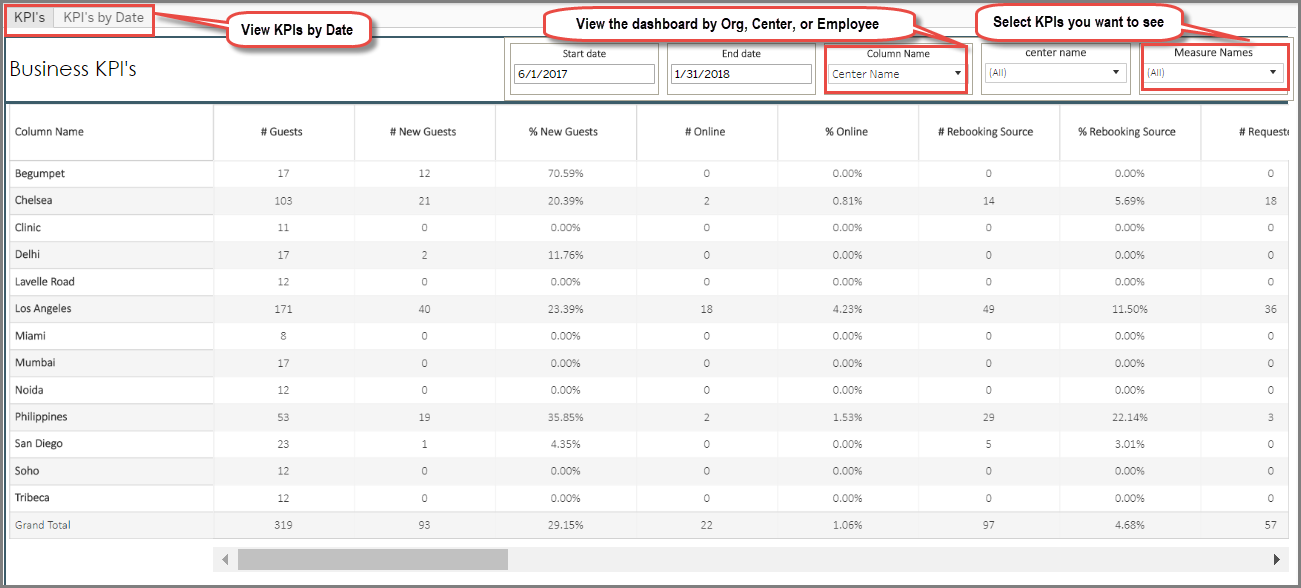This screenshot has height=588, width=1301.
Task: Click the Start date input field
Action: [583, 73]
